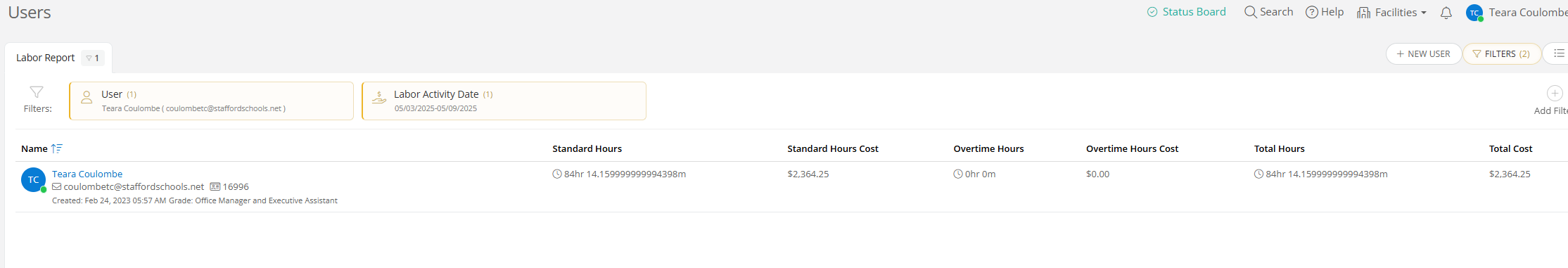Viewport: 1568px width, 268px height.
Task: Click the email envelope icon
Action: [57, 186]
